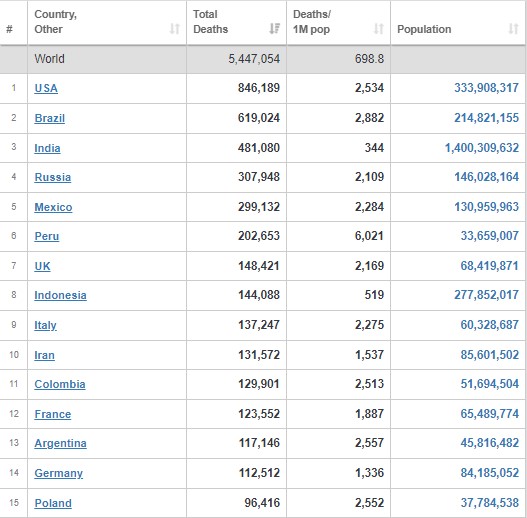
Task: Open the Colombia country link
Action: pos(60,384)
